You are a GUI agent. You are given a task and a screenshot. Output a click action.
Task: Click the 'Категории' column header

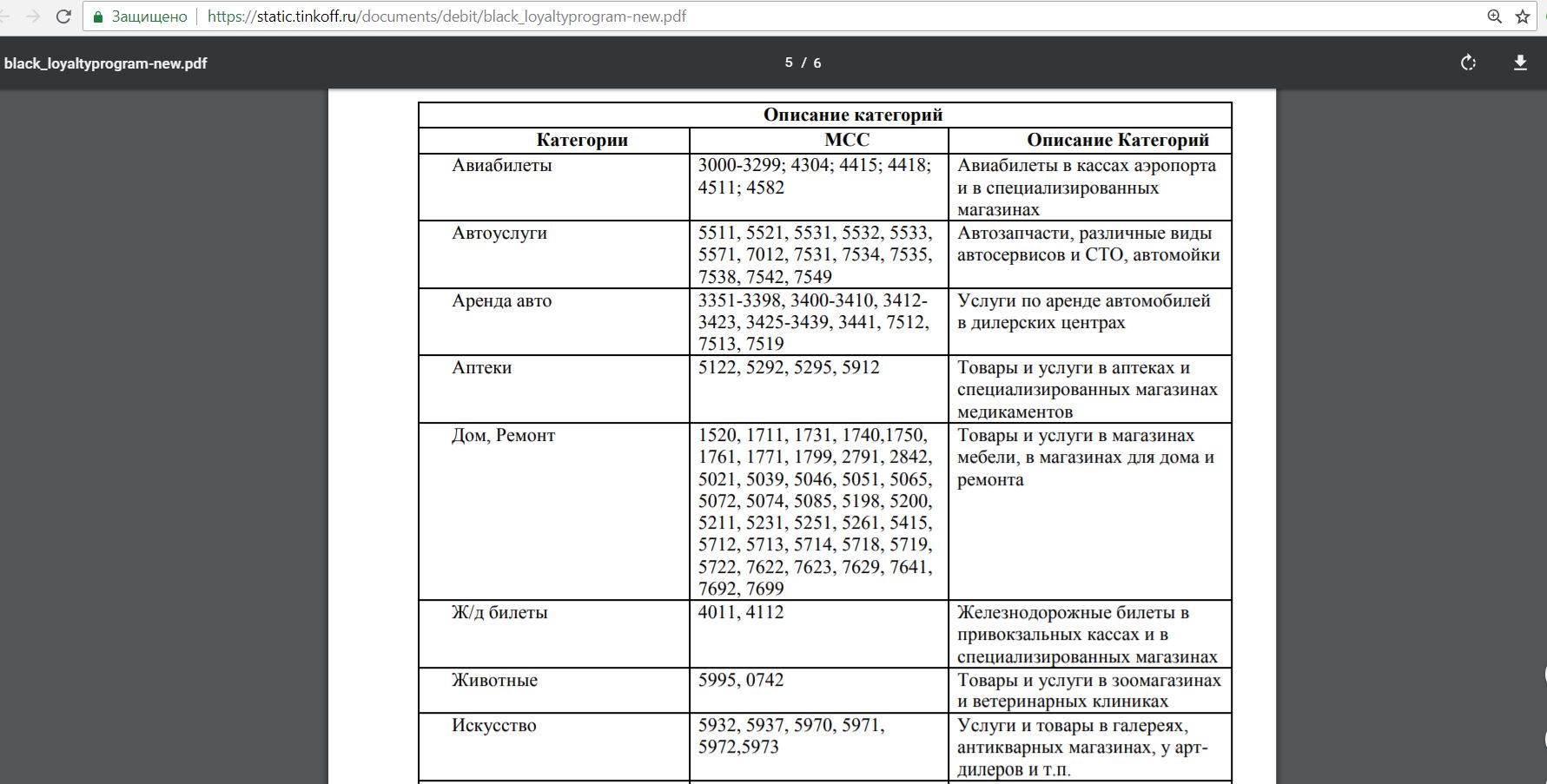582,140
